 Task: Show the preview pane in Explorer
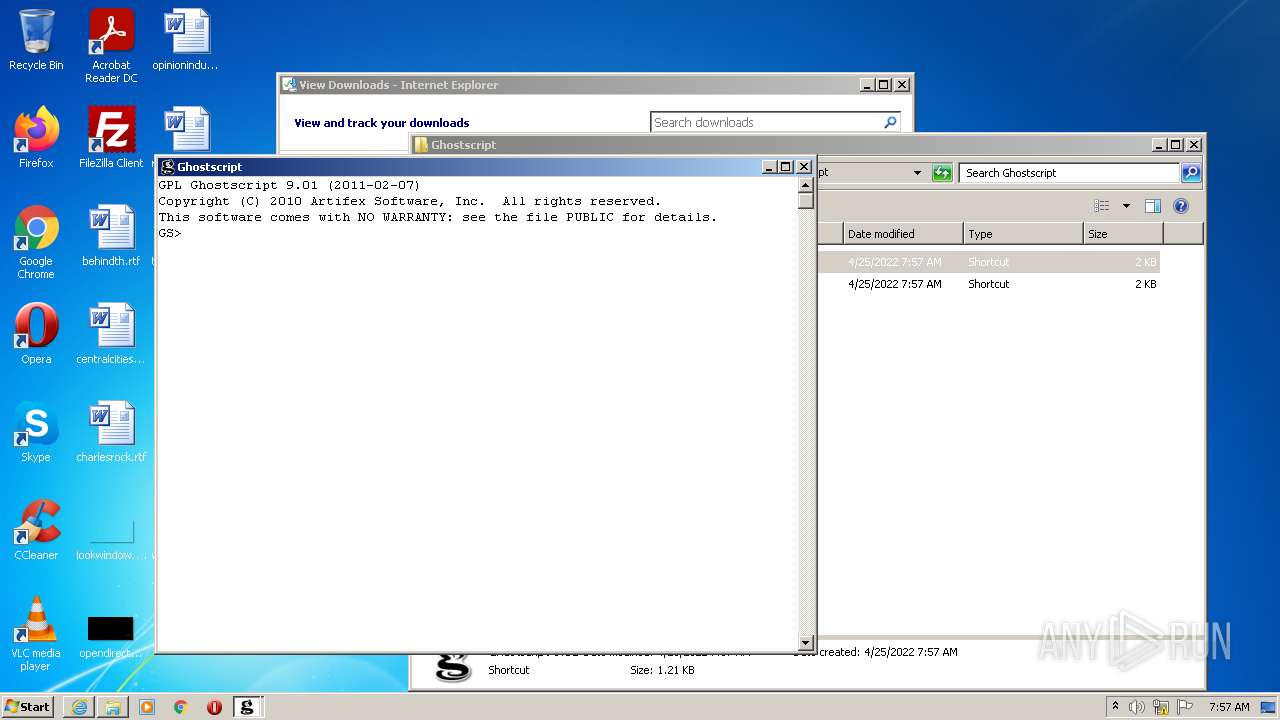tap(1152, 206)
